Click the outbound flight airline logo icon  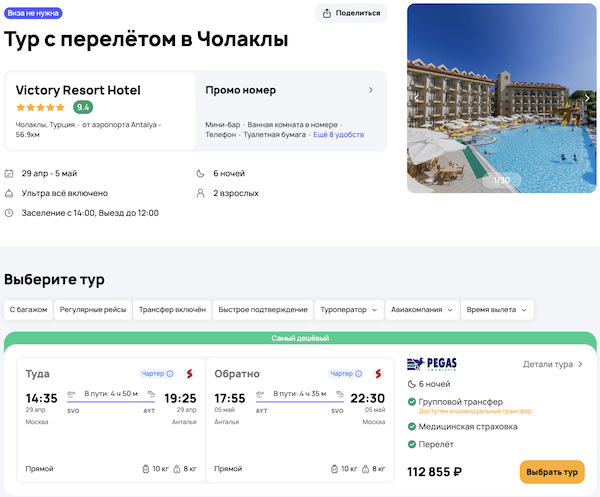pyautogui.click(x=187, y=374)
